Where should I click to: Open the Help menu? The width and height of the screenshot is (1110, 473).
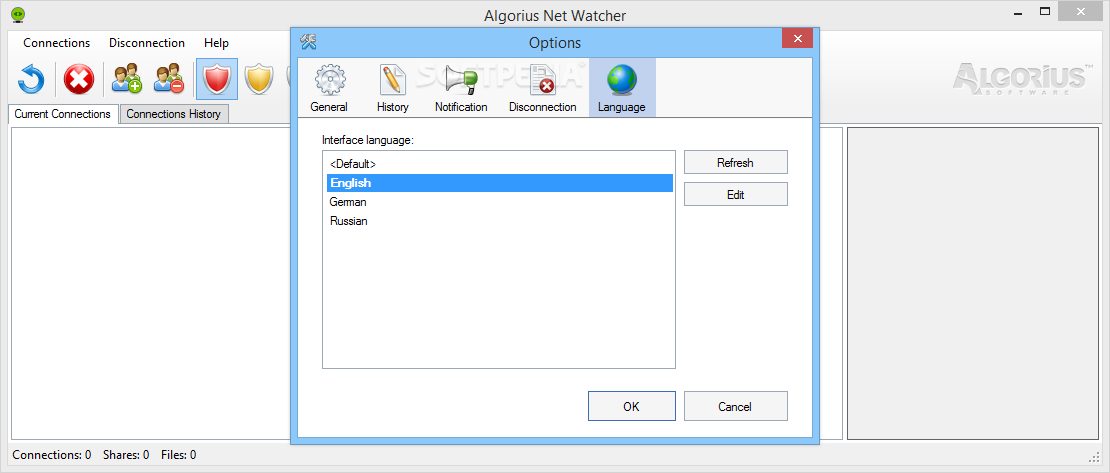tap(217, 43)
